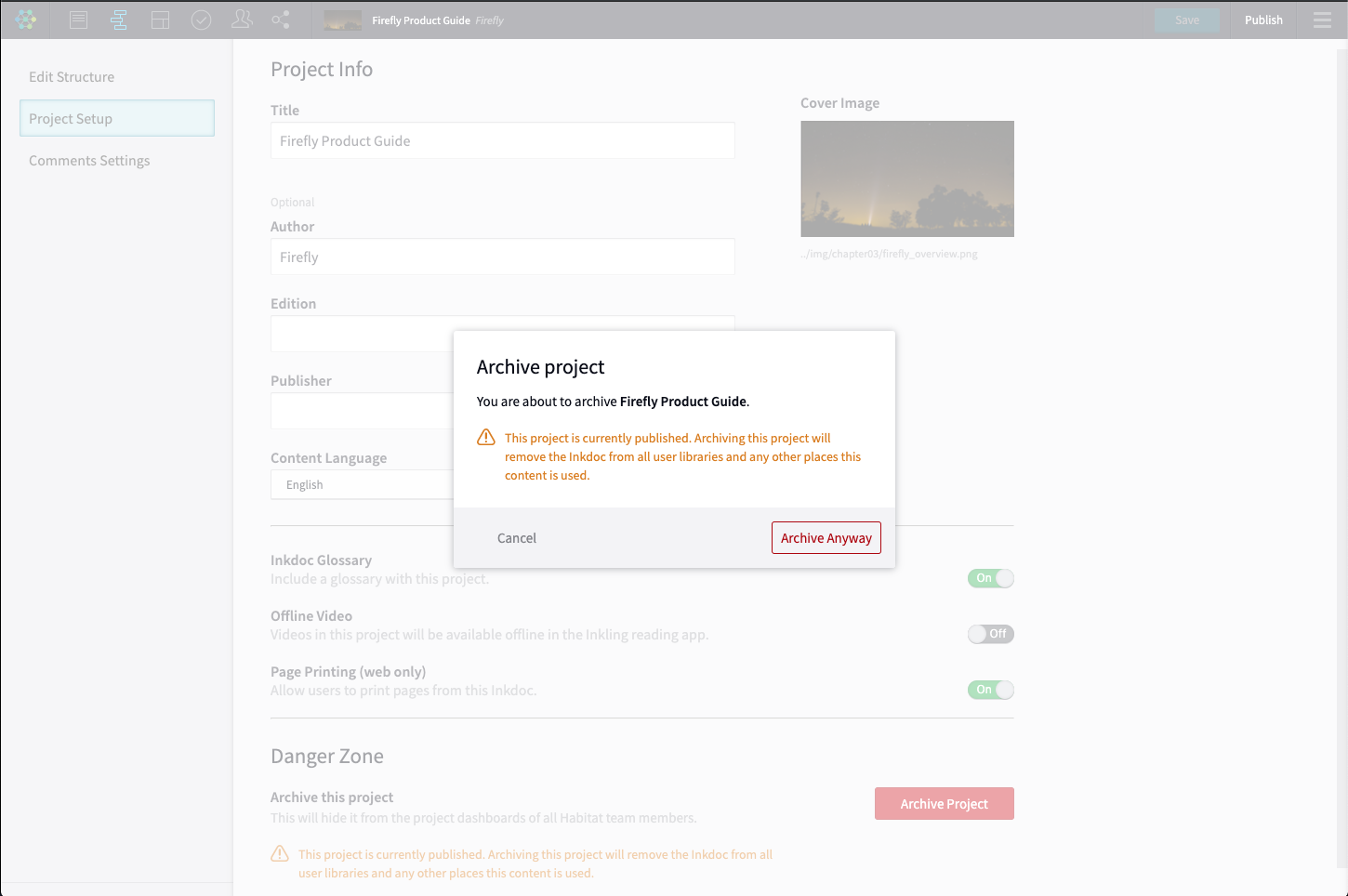Open the content editor page icon
This screenshot has width=1348, height=896.
coord(79,20)
